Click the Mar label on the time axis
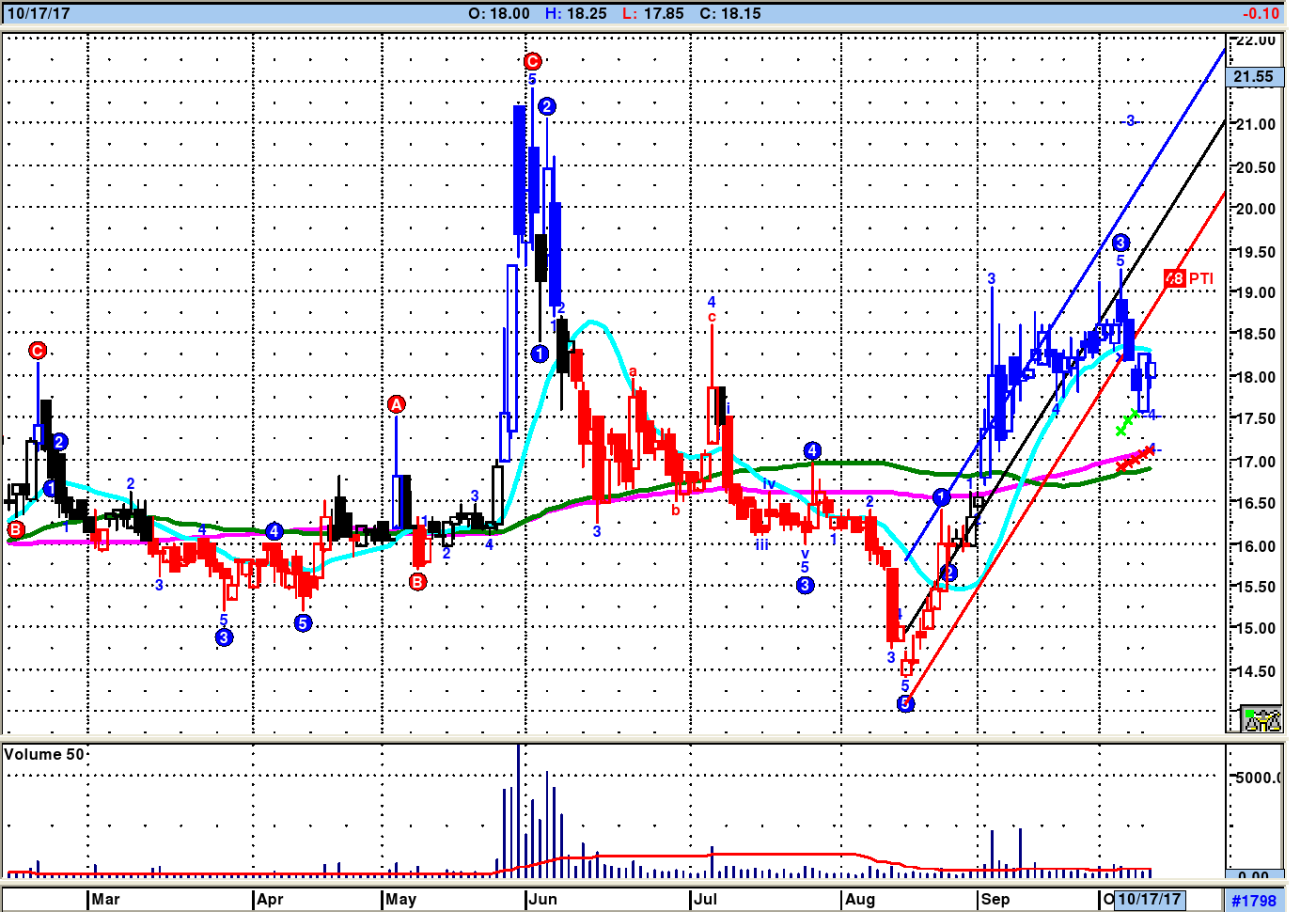 (105, 900)
